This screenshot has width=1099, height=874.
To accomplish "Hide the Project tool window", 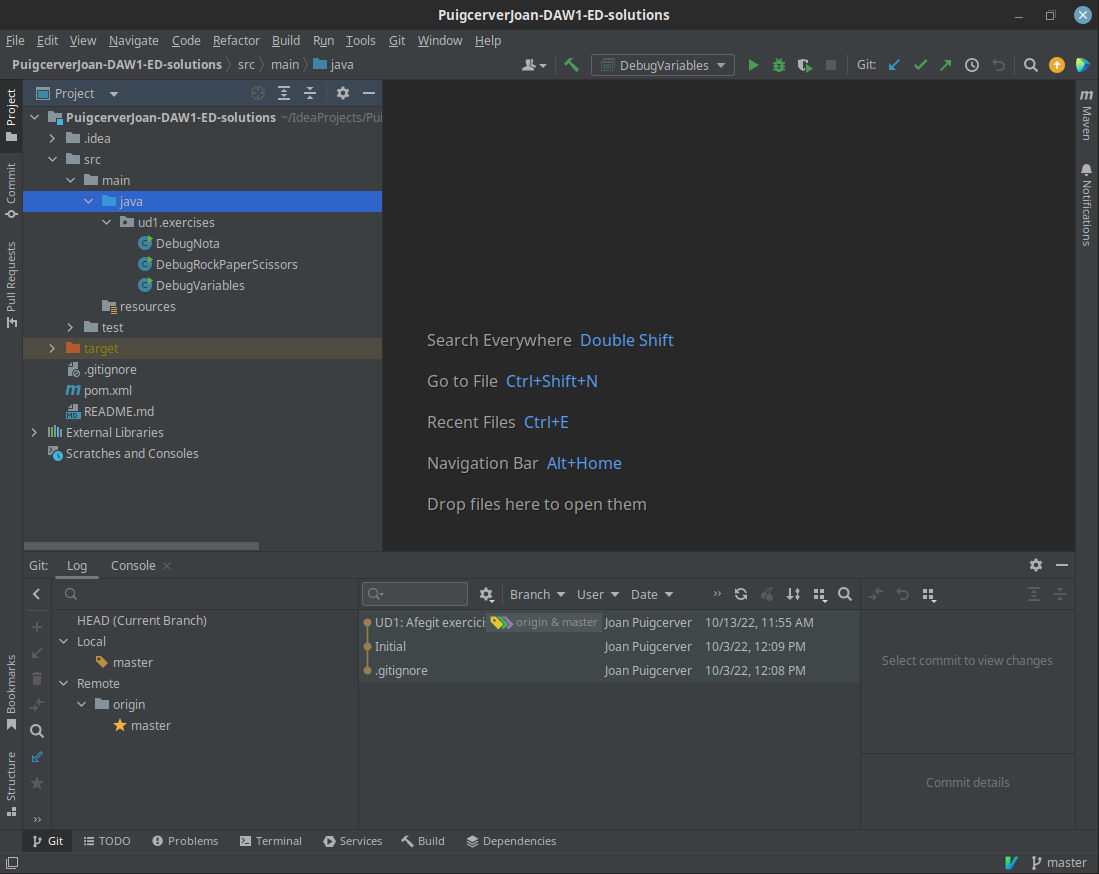I will (369, 93).
